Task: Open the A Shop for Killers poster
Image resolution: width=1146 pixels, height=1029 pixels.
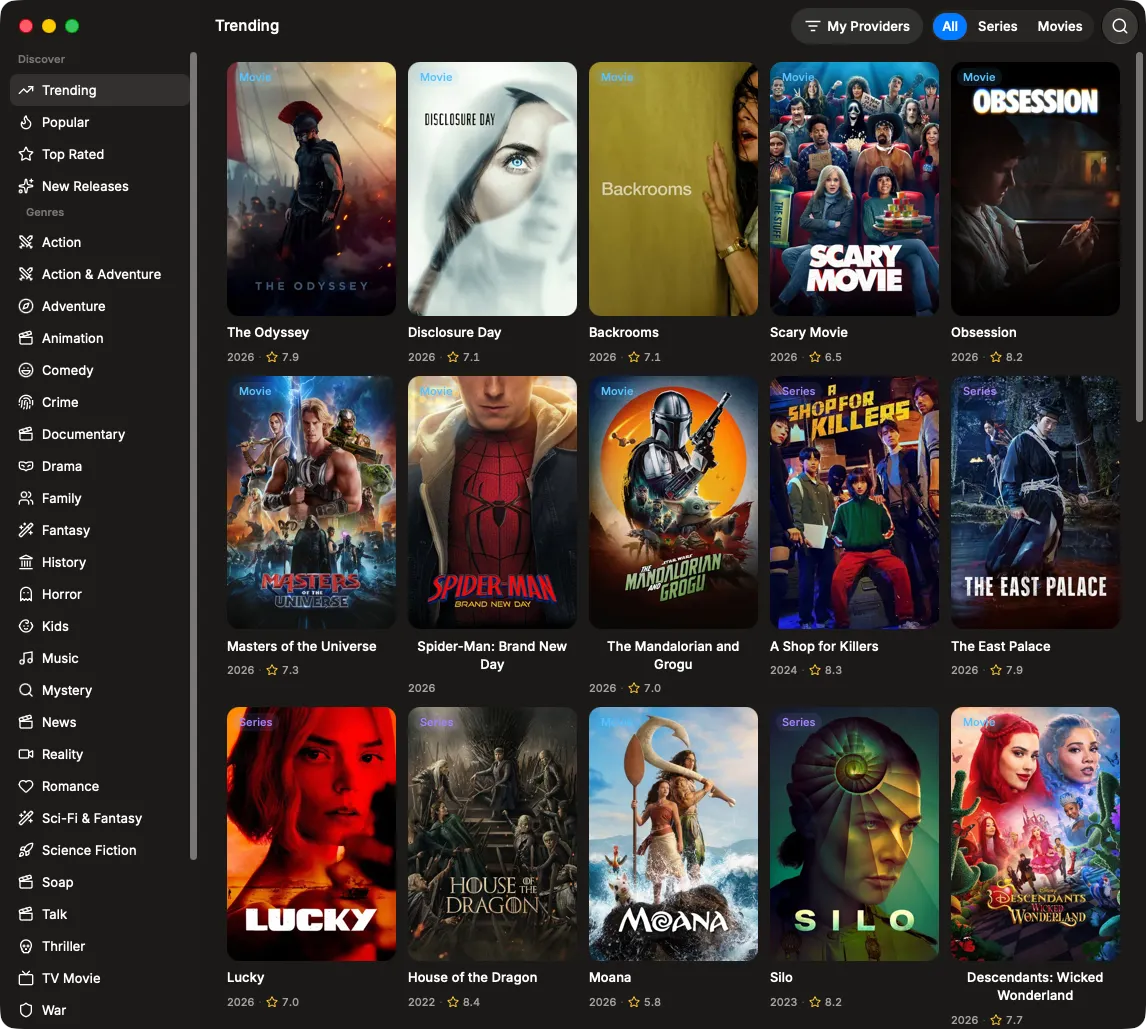Action: tap(854, 502)
